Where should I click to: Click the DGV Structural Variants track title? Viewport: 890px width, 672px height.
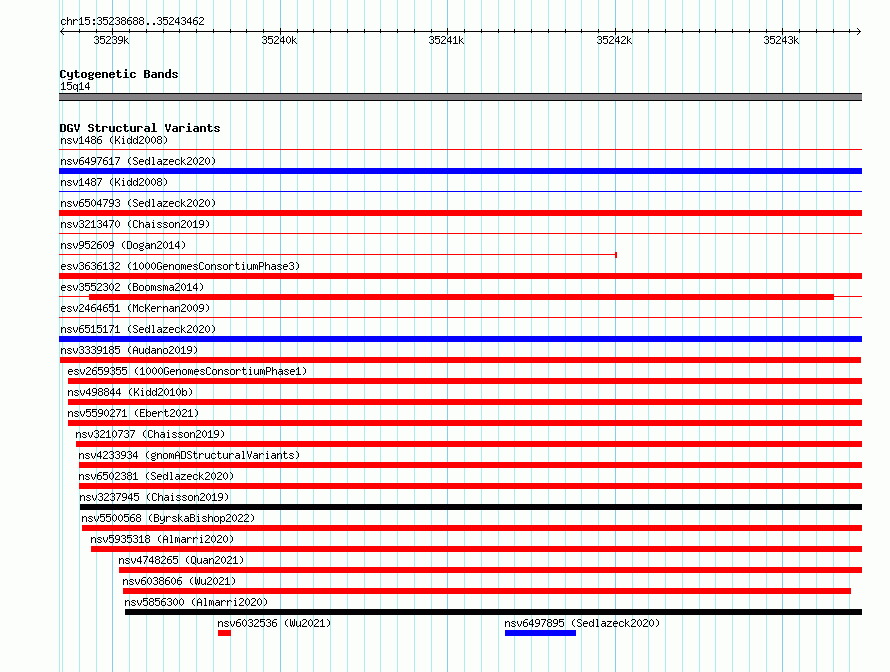[140, 128]
